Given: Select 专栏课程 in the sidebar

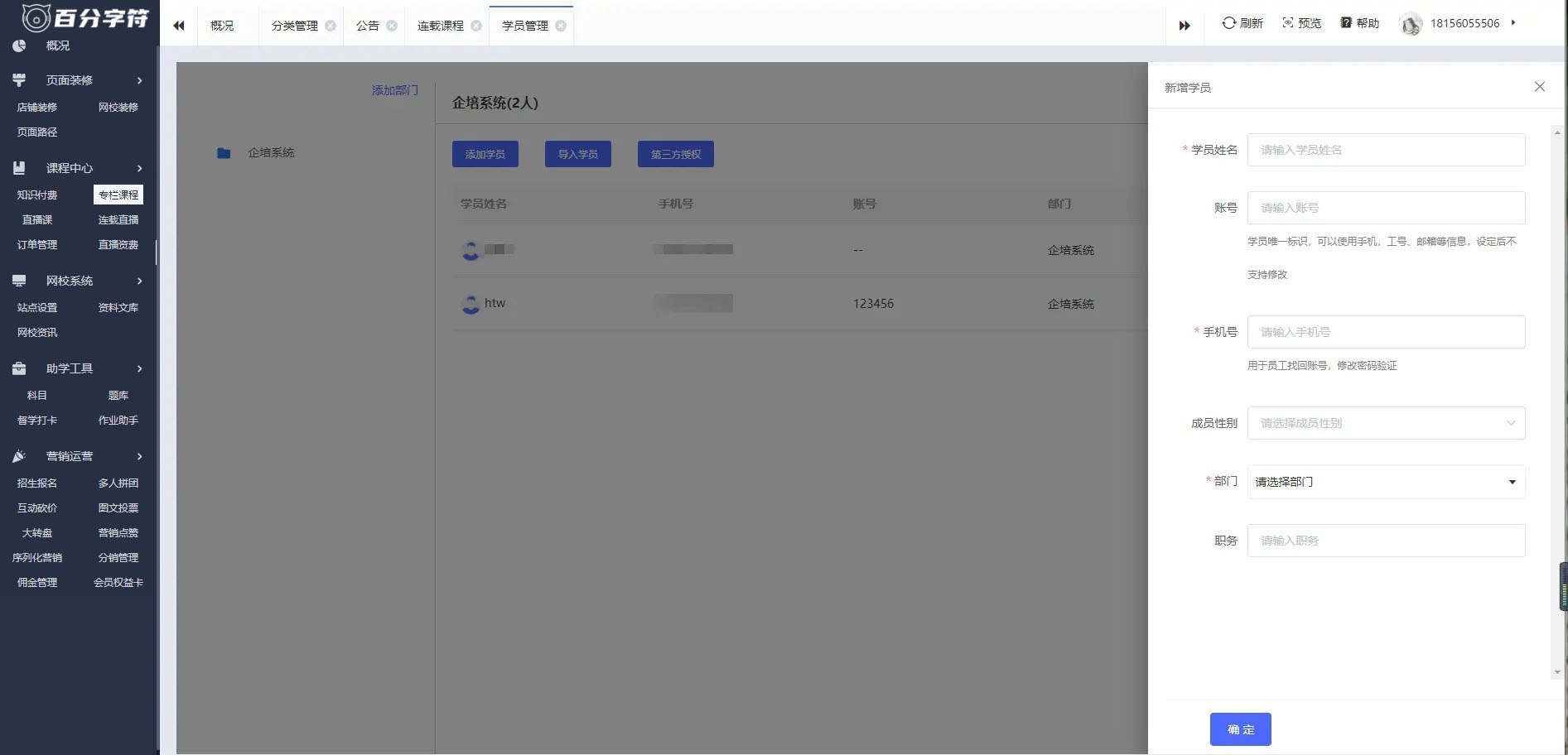Looking at the screenshot, I should [x=118, y=195].
